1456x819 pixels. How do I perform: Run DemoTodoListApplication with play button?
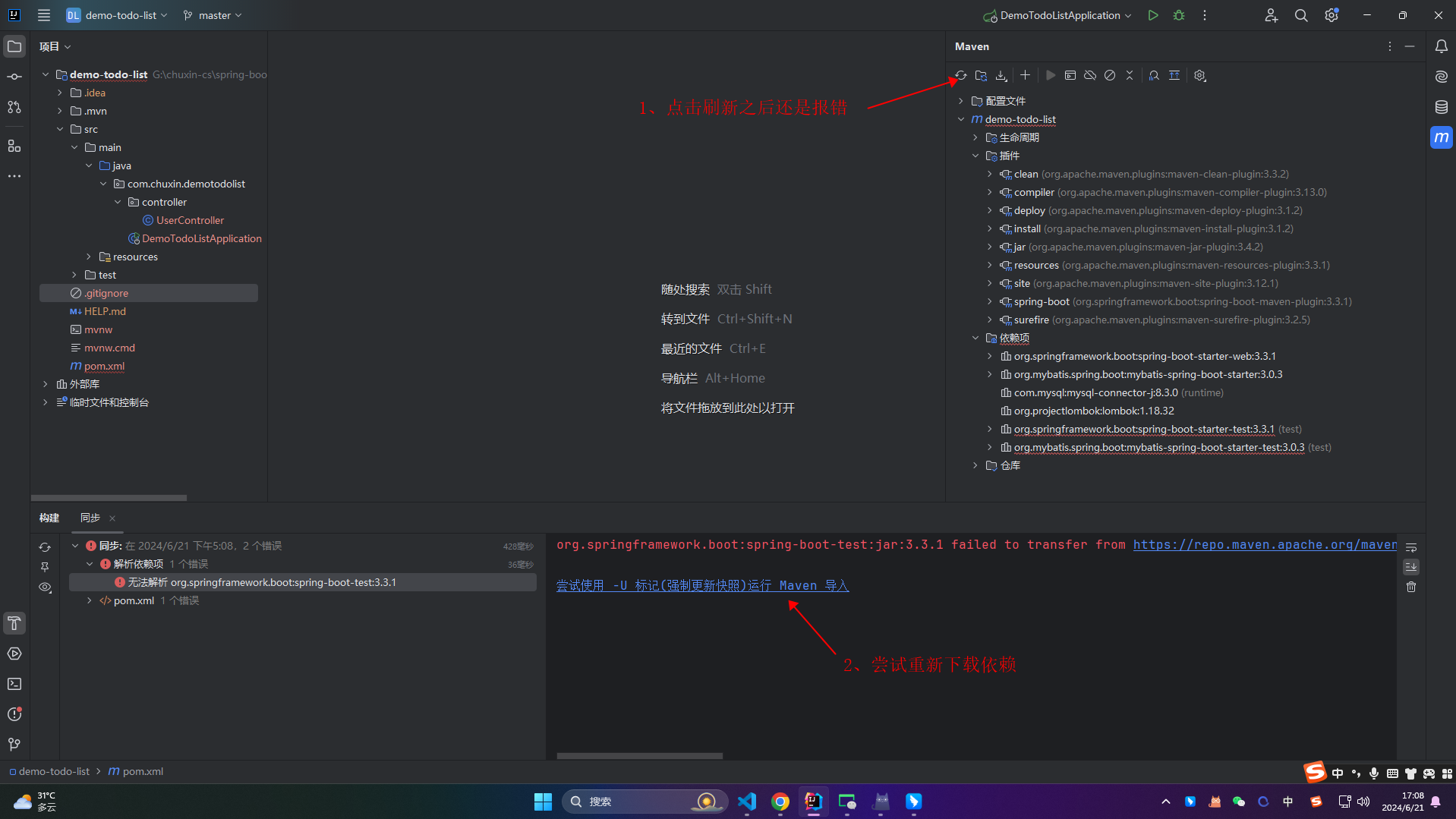pyautogui.click(x=1153, y=15)
